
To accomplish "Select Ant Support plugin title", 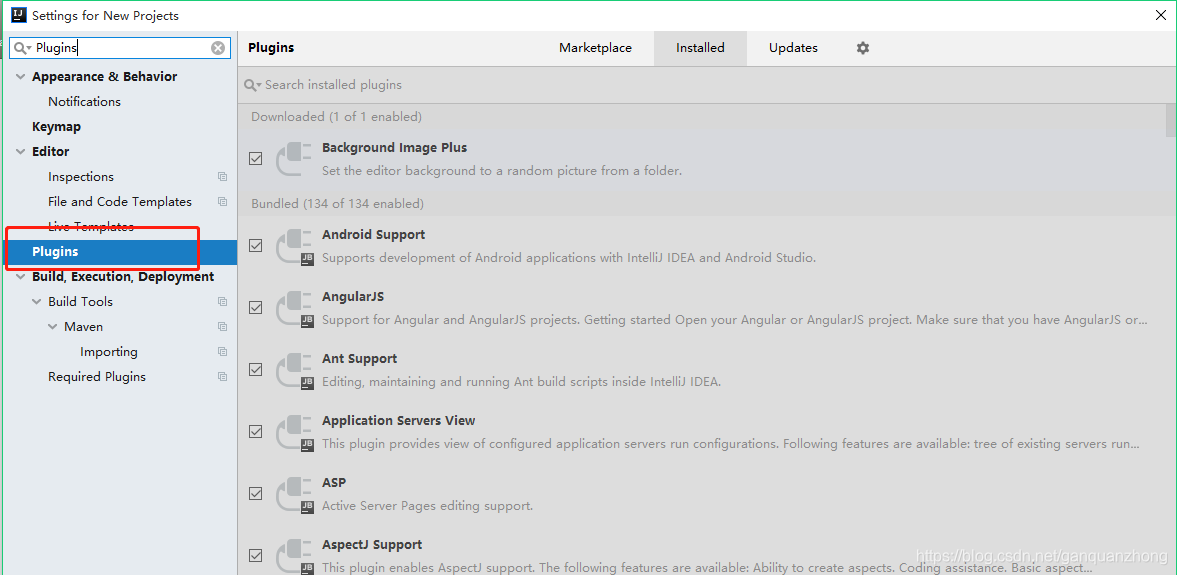I will [360, 359].
